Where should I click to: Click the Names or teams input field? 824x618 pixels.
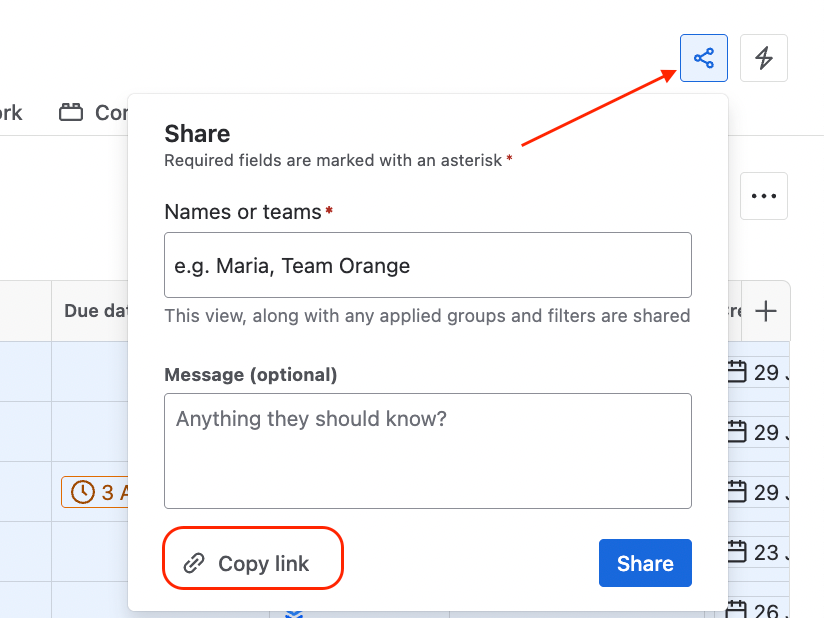[428, 265]
